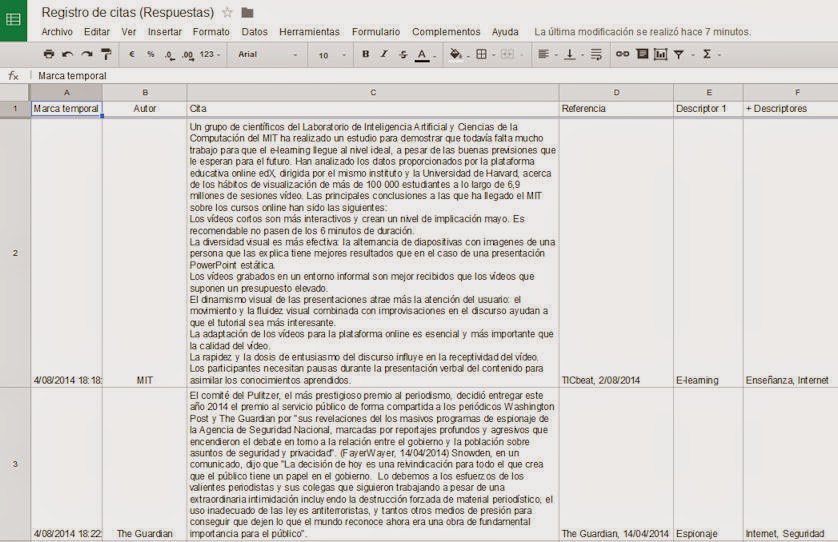
Task: Open the Herramientas menu
Action: coord(309,32)
